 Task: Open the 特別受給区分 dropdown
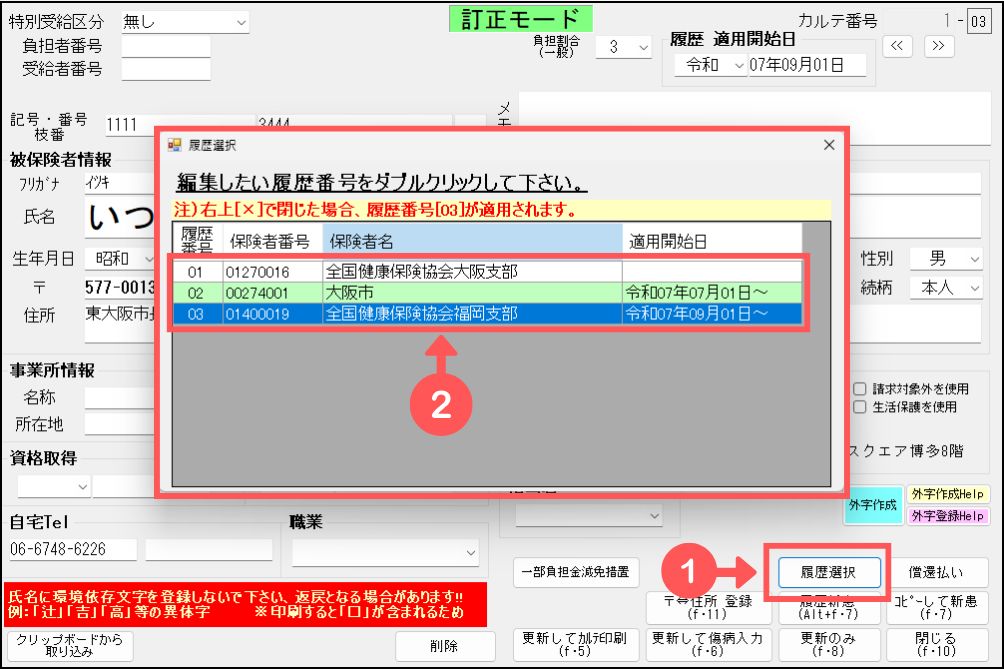(x=184, y=21)
